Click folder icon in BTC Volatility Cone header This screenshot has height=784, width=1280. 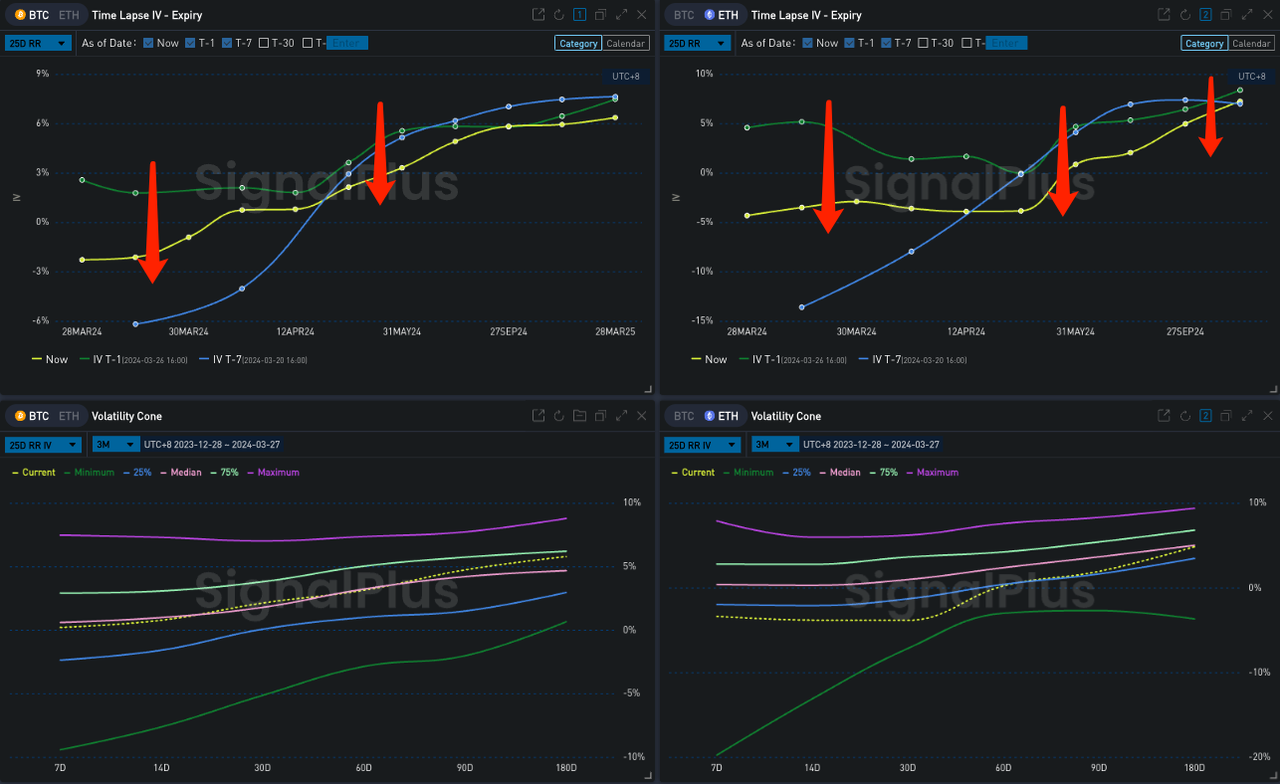[580, 416]
